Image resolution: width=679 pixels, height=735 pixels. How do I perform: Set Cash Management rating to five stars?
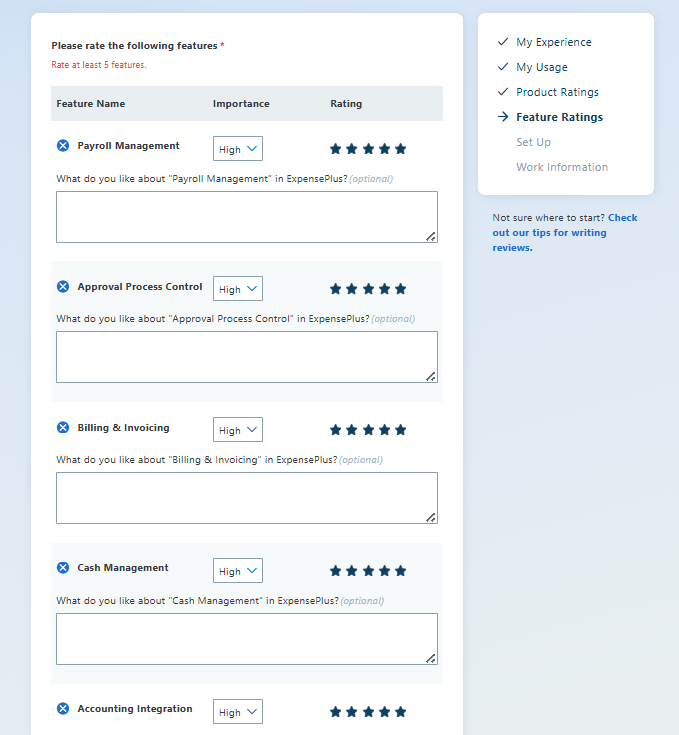[401, 571]
